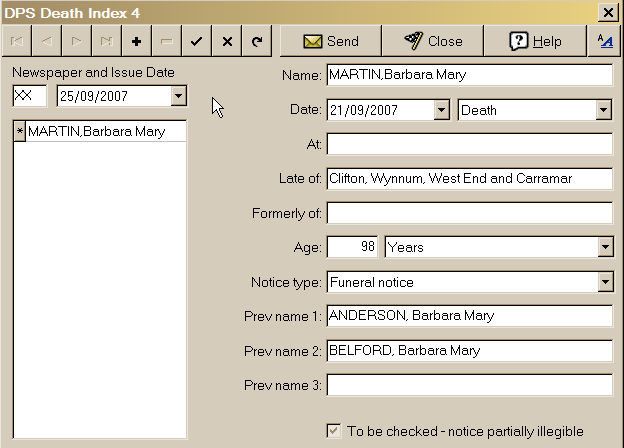Click the refresh data icon
The image size is (624, 448).
[x=257, y=41]
